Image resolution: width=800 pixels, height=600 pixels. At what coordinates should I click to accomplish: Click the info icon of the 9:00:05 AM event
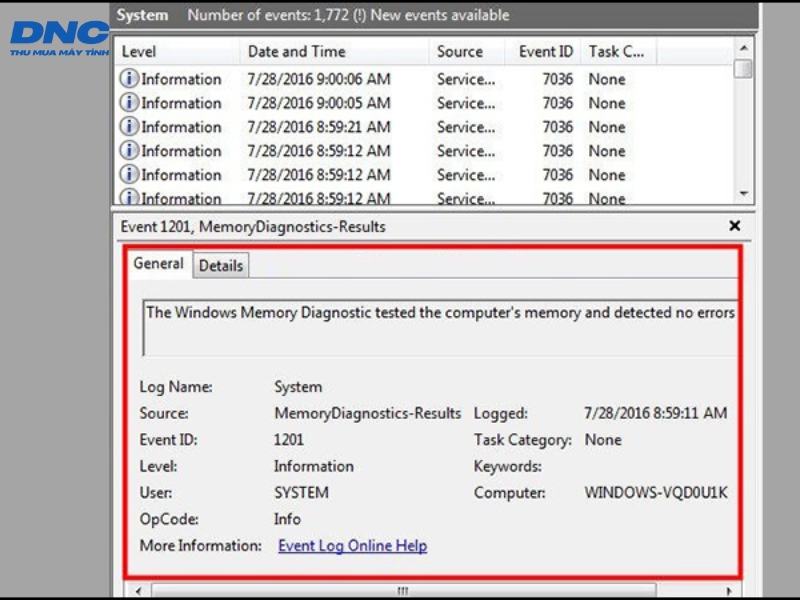click(129, 103)
